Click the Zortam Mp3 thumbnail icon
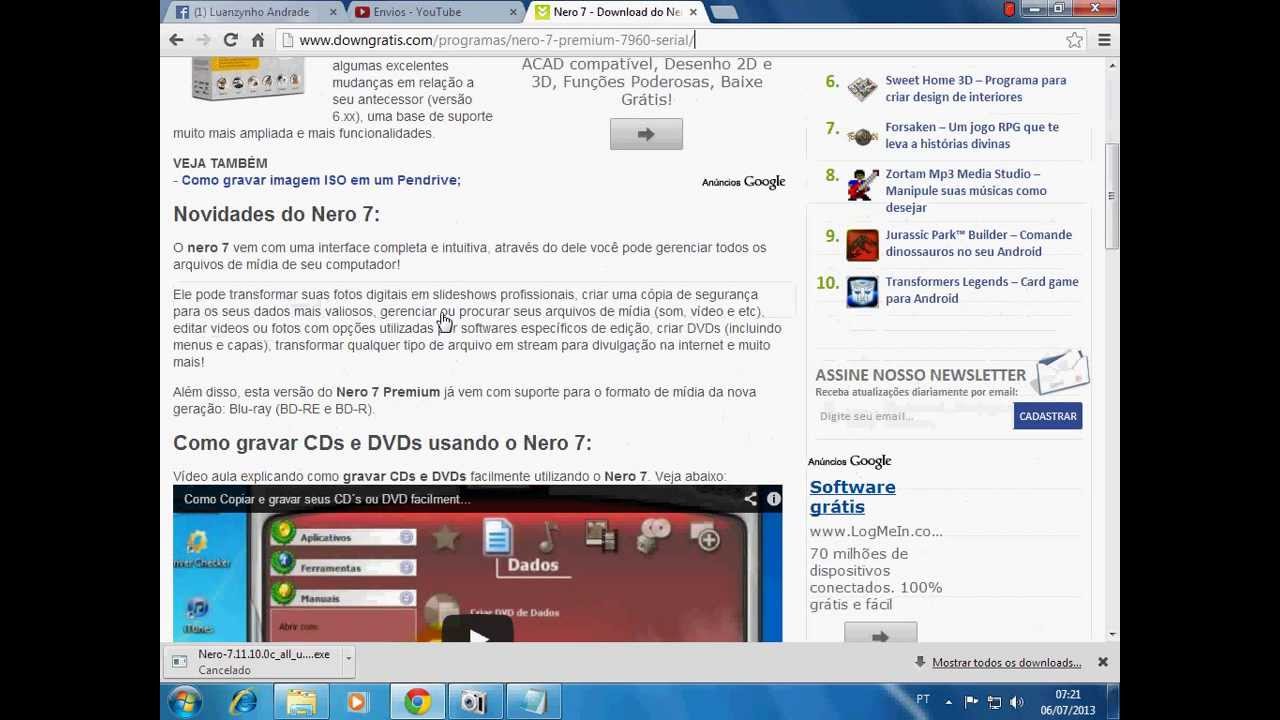The width and height of the screenshot is (1280, 720). pos(862,184)
